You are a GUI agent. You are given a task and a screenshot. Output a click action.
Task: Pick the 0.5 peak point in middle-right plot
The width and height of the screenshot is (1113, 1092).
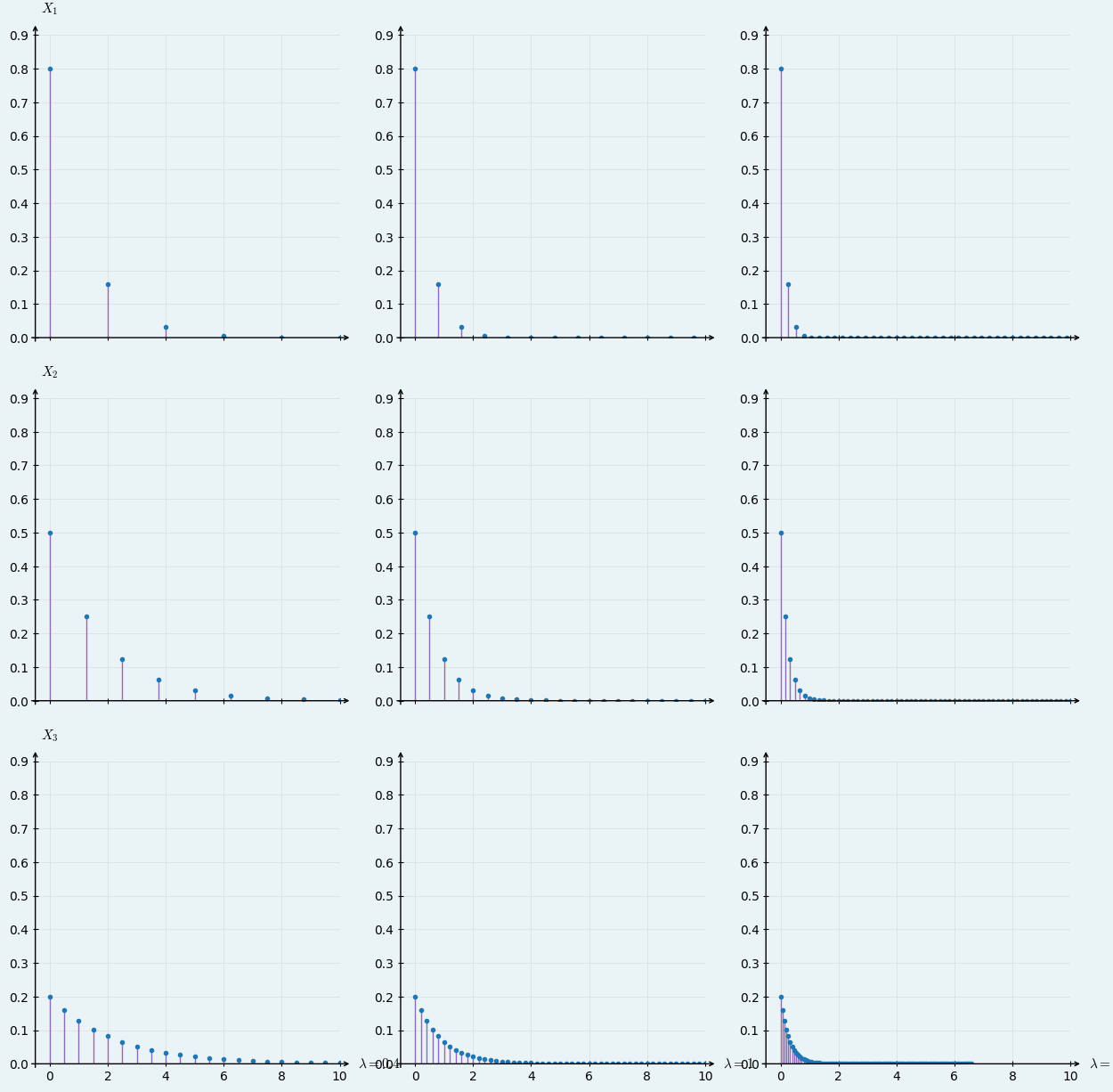781,533
